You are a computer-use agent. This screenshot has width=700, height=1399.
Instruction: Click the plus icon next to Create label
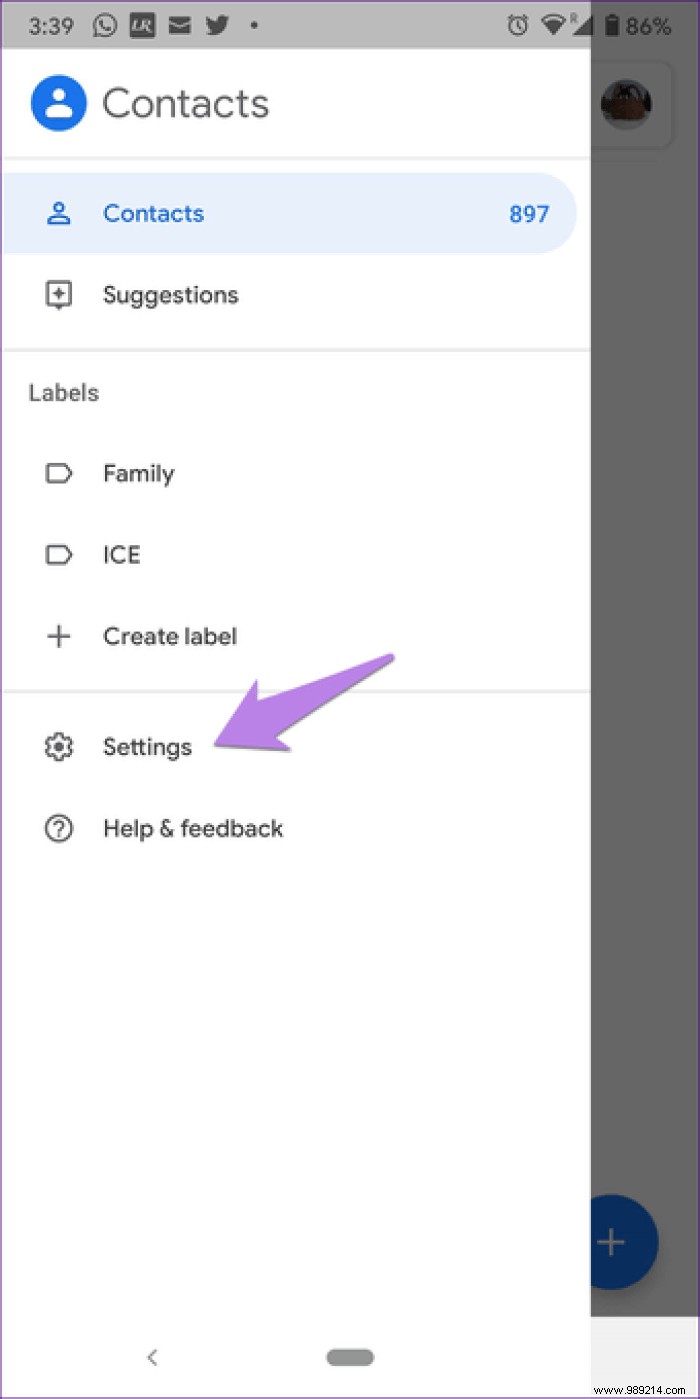point(59,636)
